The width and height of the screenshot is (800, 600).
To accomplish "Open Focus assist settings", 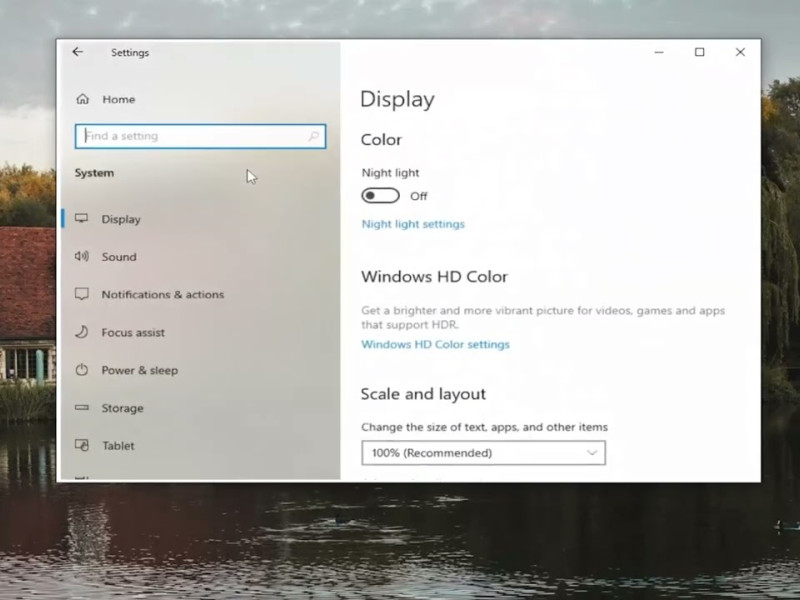I will (x=201, y=332).
